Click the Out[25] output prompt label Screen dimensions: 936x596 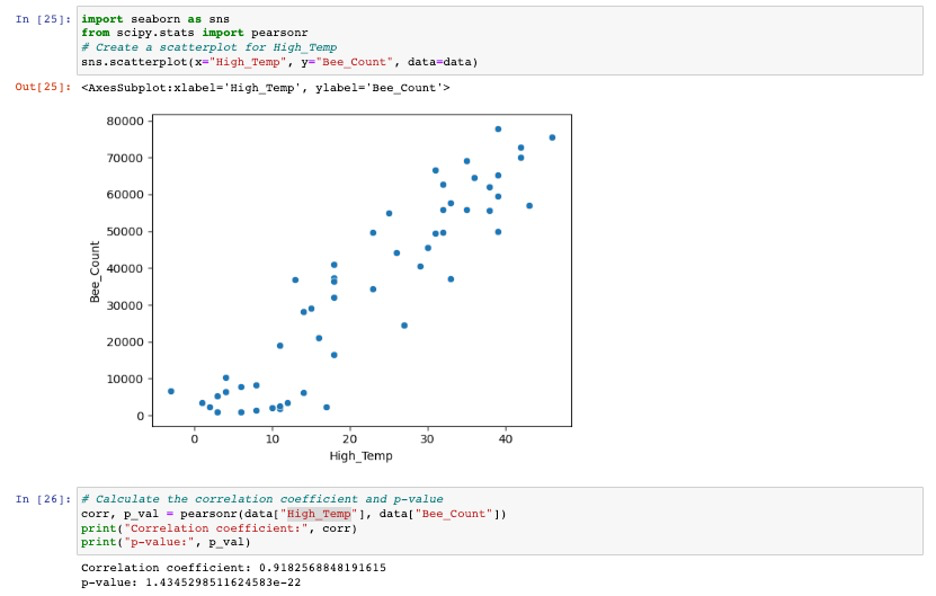(x=43, y=87)
